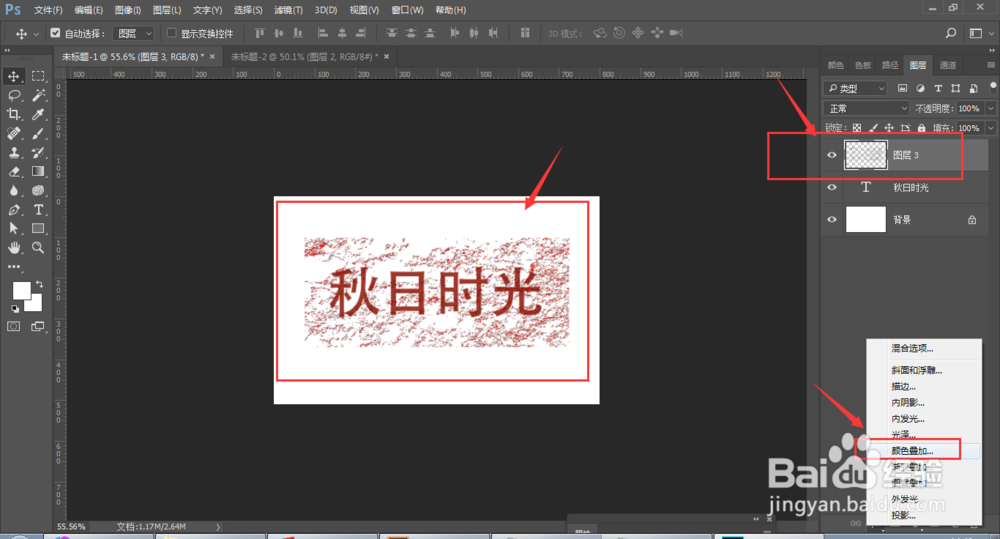
Task: Select the Move tool in the toolbox
Action: (13, 76)
